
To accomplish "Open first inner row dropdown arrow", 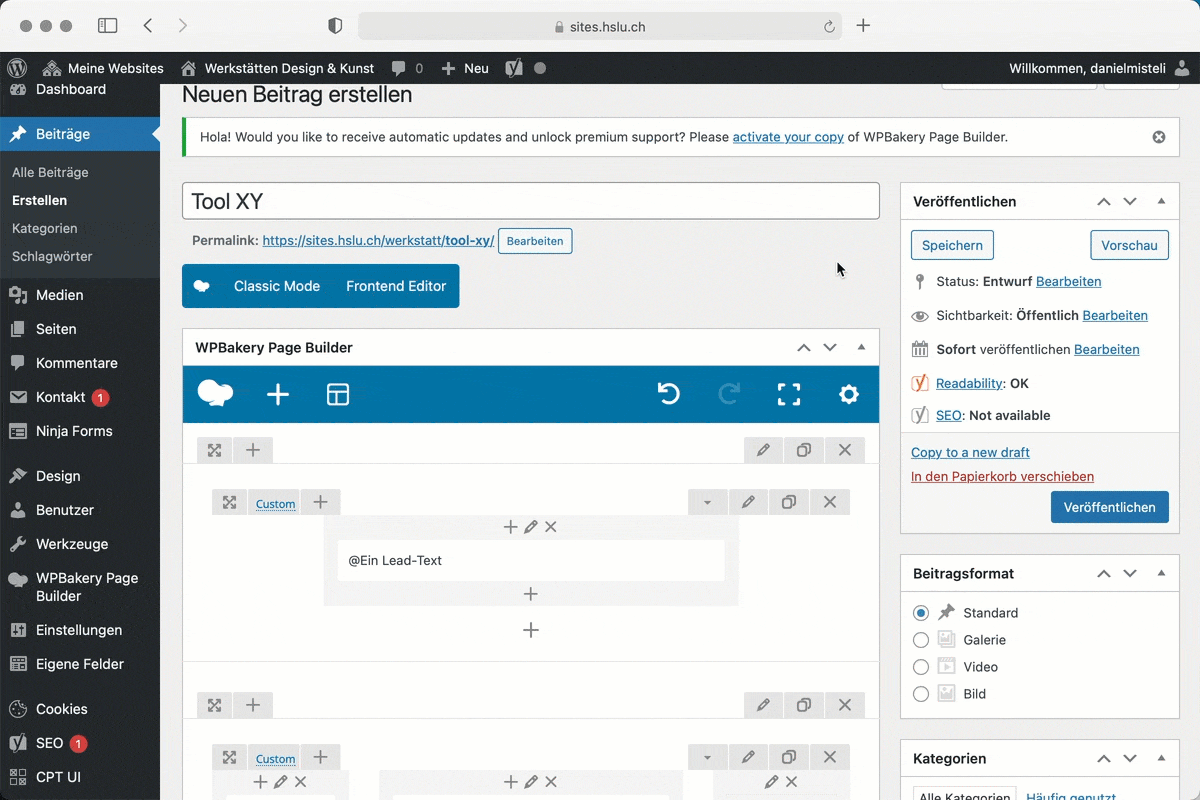I will click(x=707, y=502).
